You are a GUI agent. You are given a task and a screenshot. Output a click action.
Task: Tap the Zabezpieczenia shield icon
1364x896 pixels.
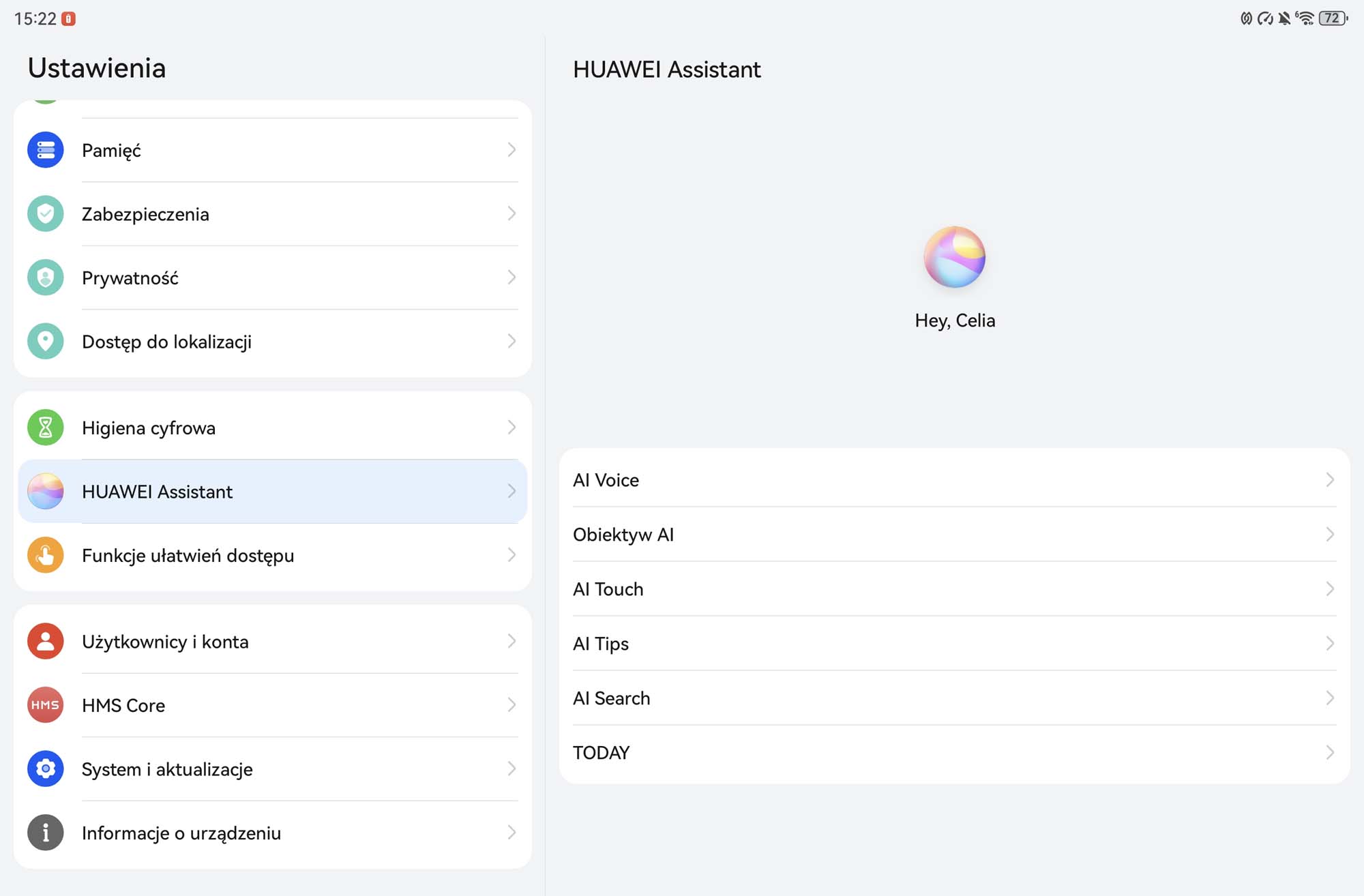pyautogui.click(x=46, y=214)
